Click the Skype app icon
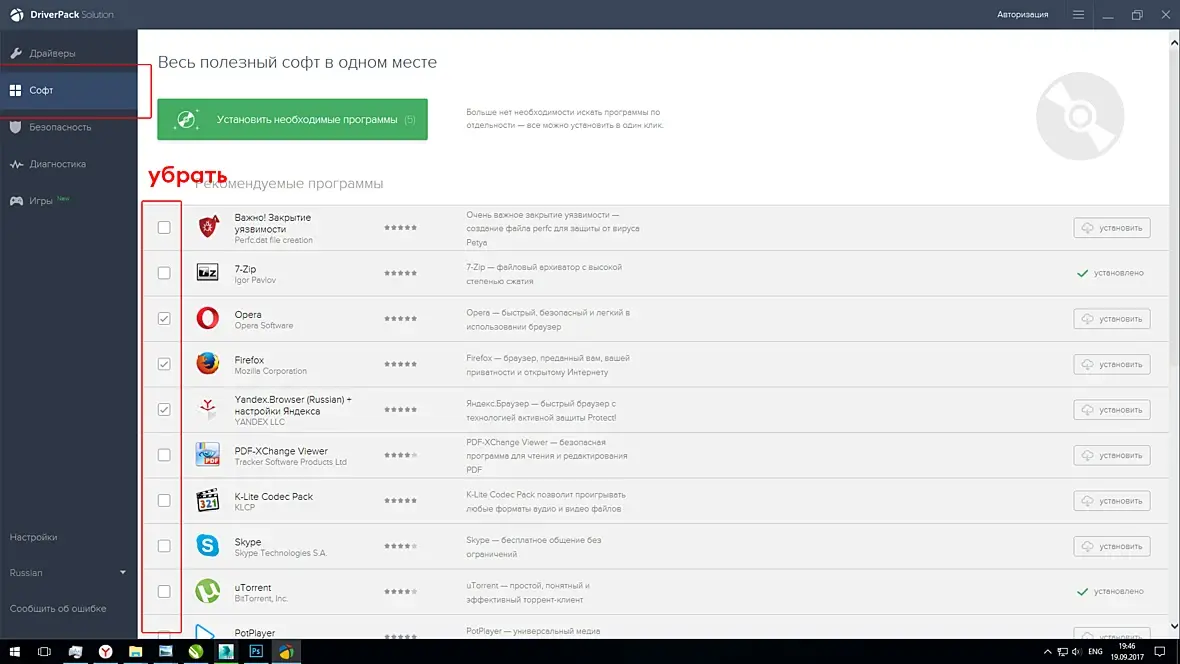Image resolution: width=1180 pixels, height=664 pixels. (208, 546)
